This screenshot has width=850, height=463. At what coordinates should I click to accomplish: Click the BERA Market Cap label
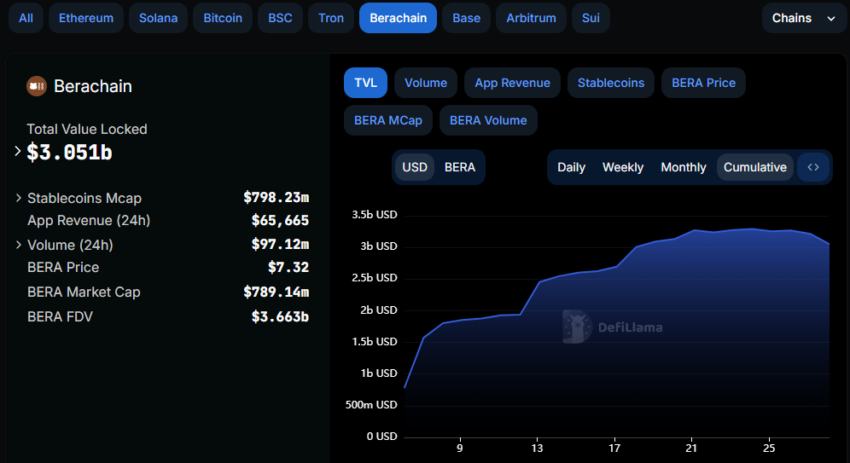(84, 292)
